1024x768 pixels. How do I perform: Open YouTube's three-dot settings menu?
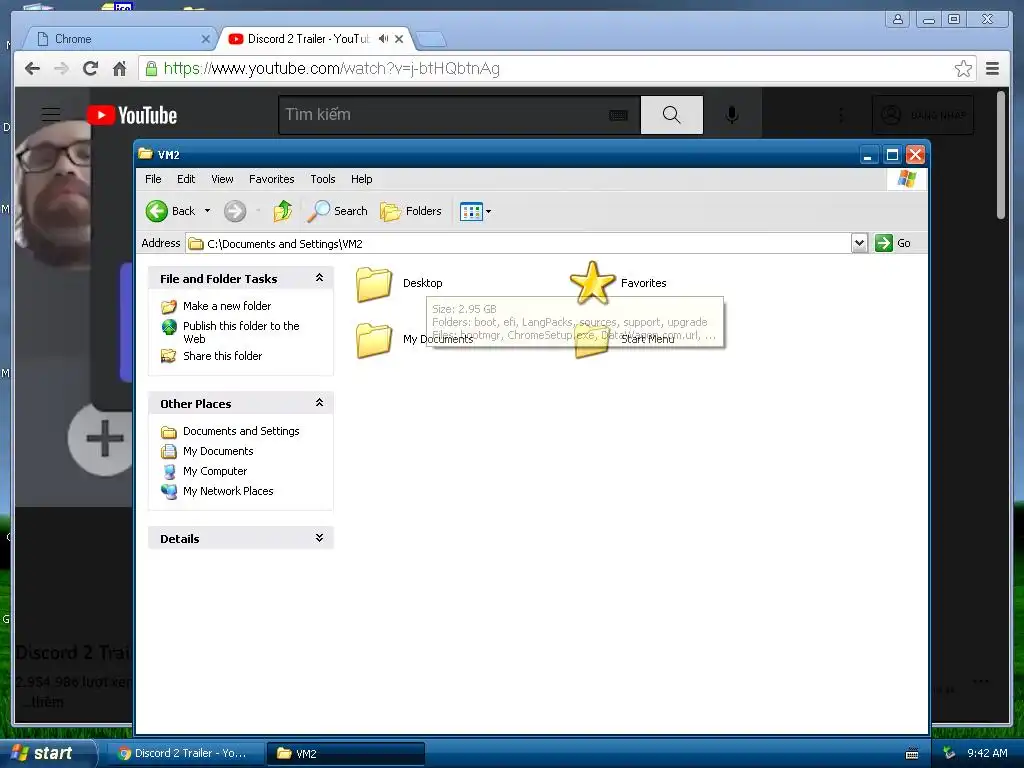pos(840,115)
